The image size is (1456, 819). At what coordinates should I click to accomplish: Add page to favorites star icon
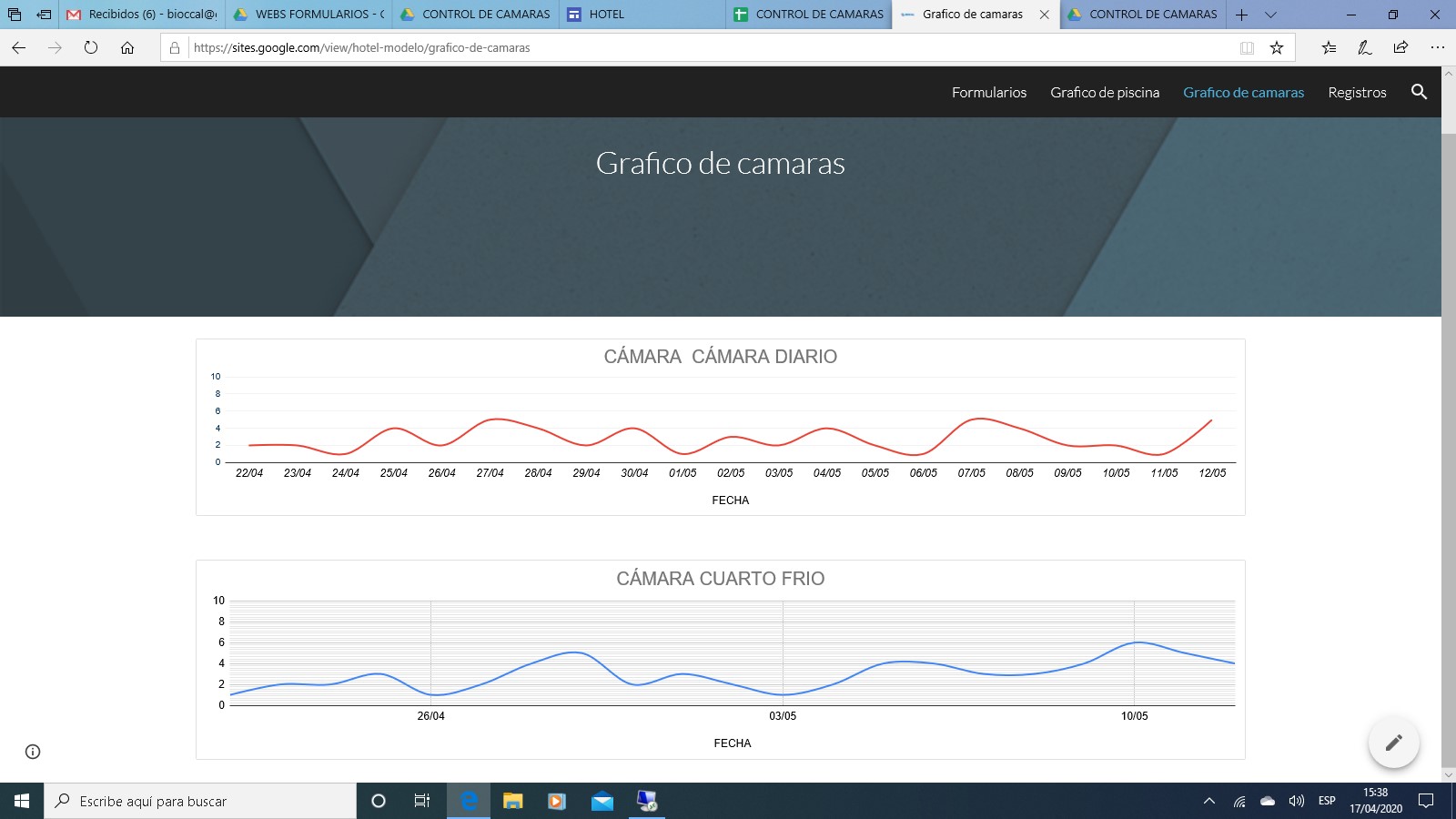click(x=1277, y=48)
